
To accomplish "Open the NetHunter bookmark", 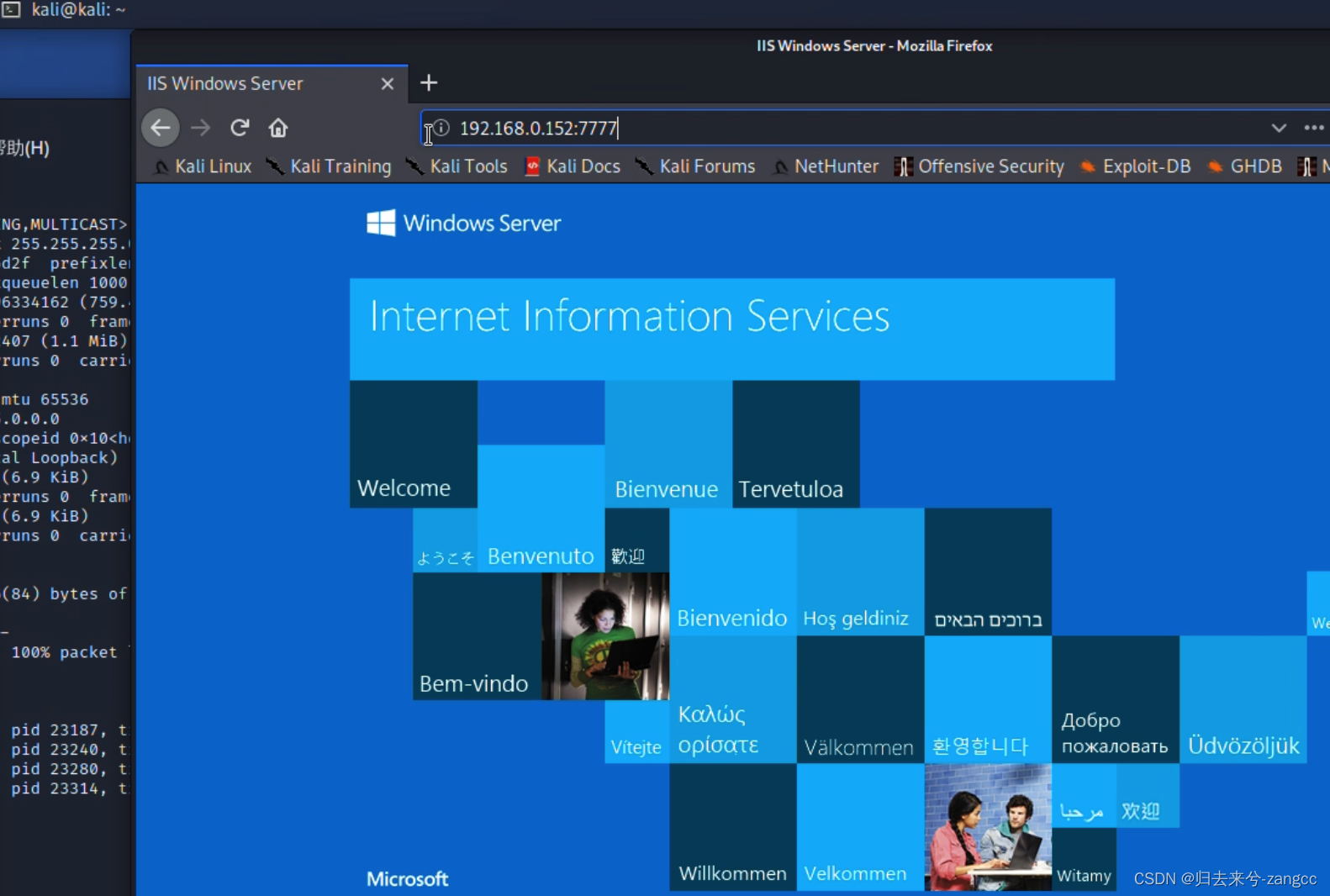I will click(x=826, y=166).
